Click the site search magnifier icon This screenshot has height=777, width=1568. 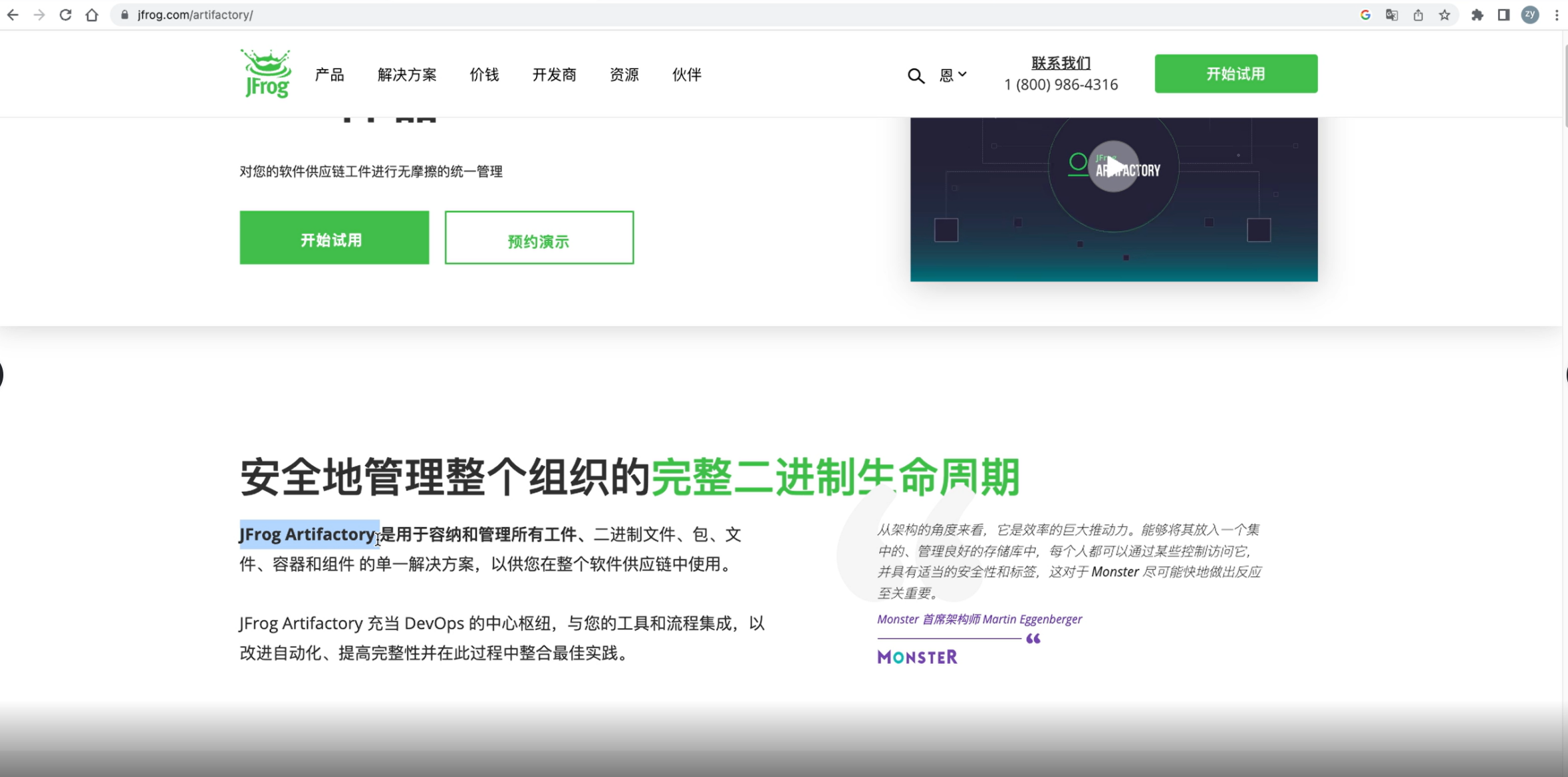(x=916, y=76)
